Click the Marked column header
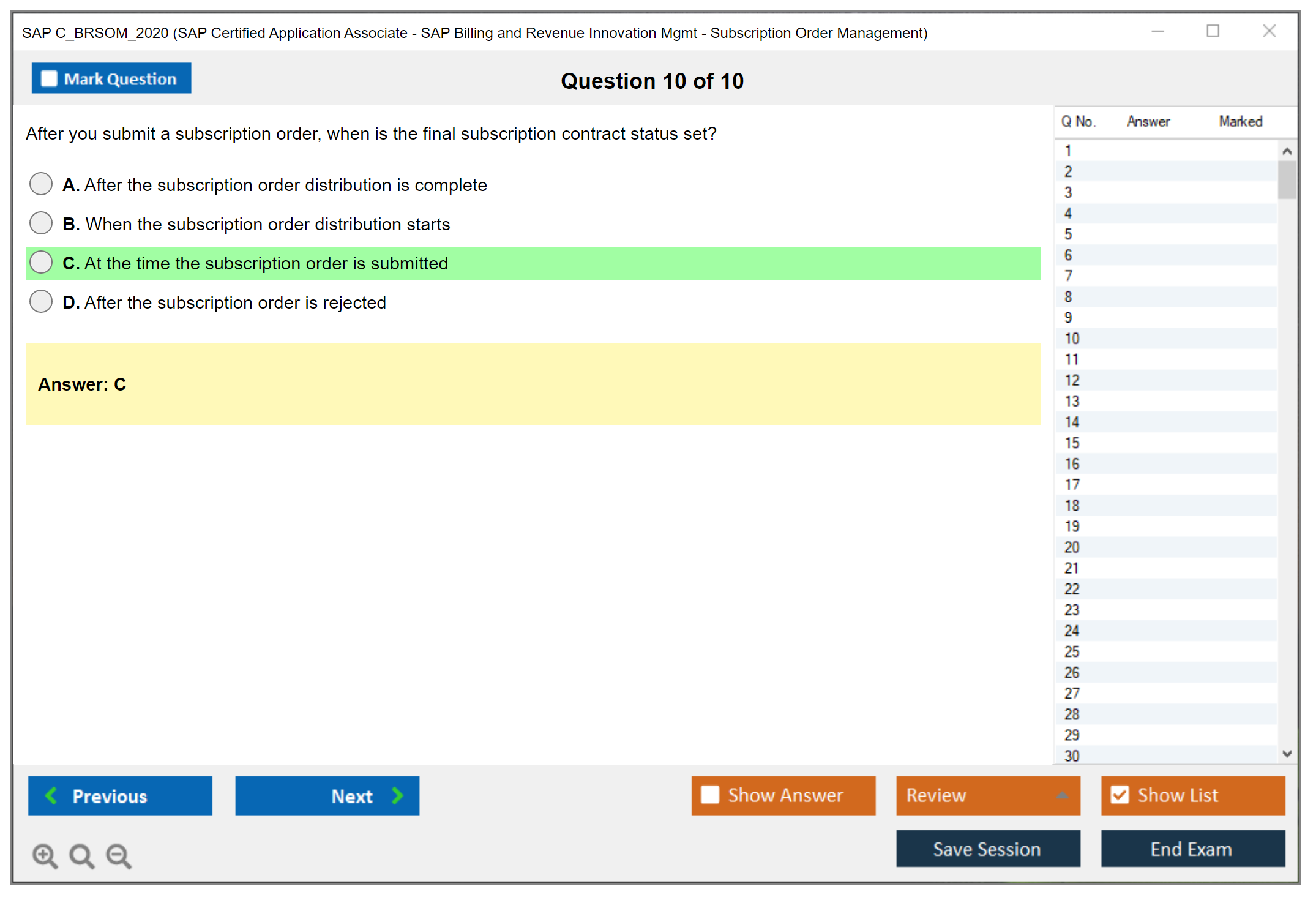The width and height of the screenshot is (1316, 900). 1240,121
